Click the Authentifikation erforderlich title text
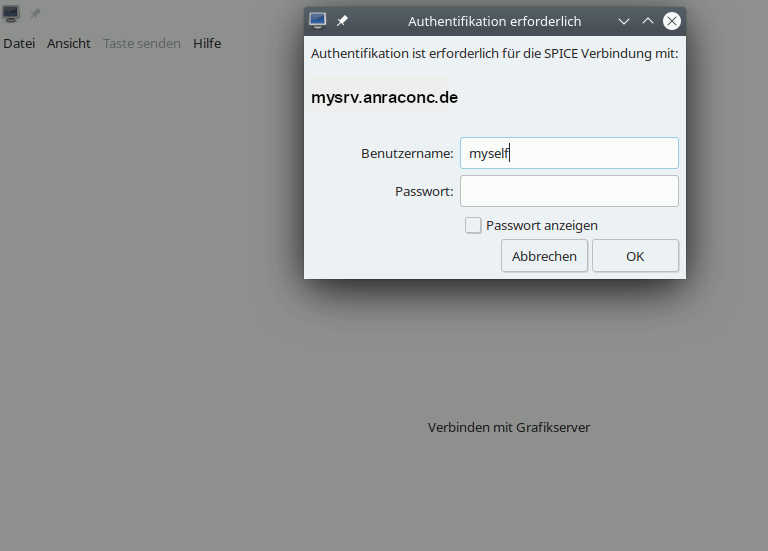The width and height of the screenshot is (768, 551). (x=495, y=22)
